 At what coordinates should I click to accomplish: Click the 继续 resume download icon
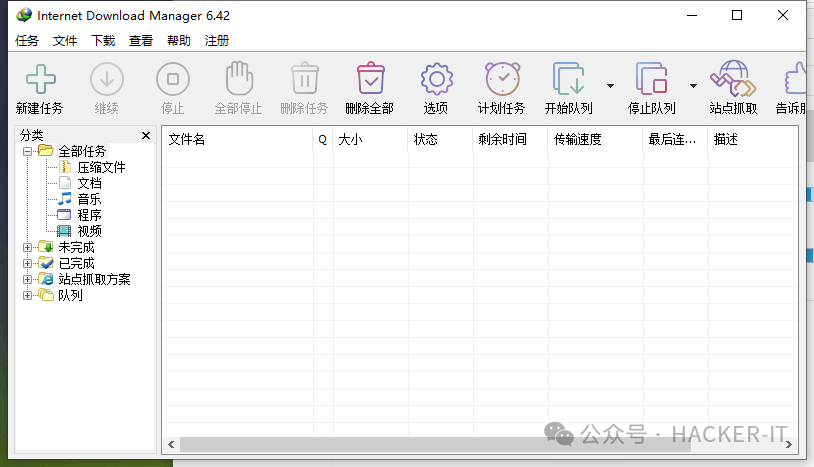[x=107, y=79]
